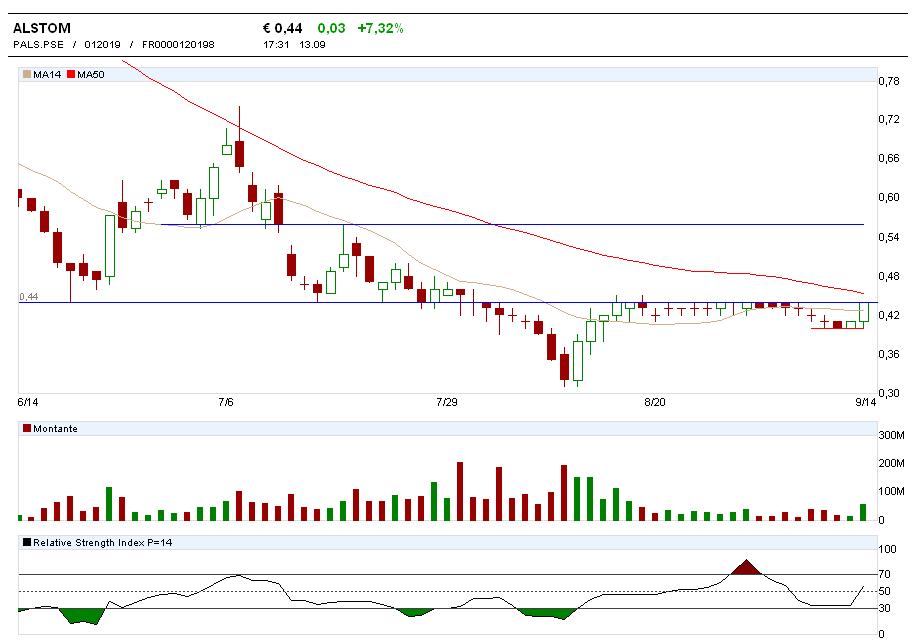Click the RSI 100 axis label

click(x=887, y=549)
